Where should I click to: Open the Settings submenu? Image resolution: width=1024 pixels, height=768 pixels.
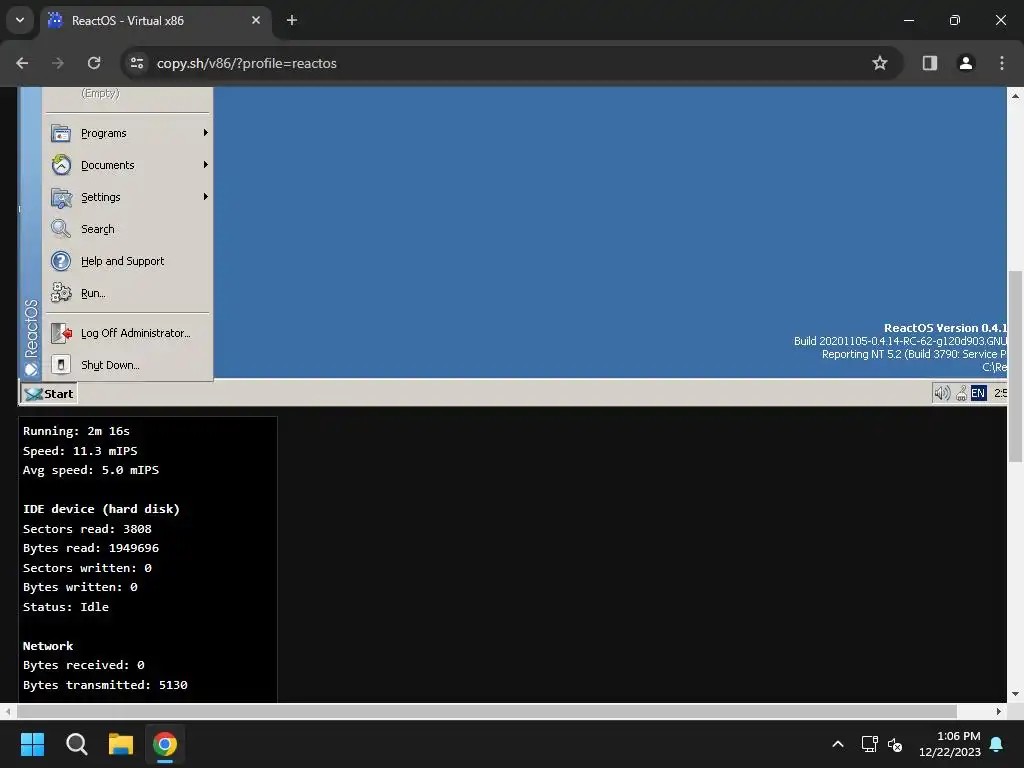tap(129, 197)
